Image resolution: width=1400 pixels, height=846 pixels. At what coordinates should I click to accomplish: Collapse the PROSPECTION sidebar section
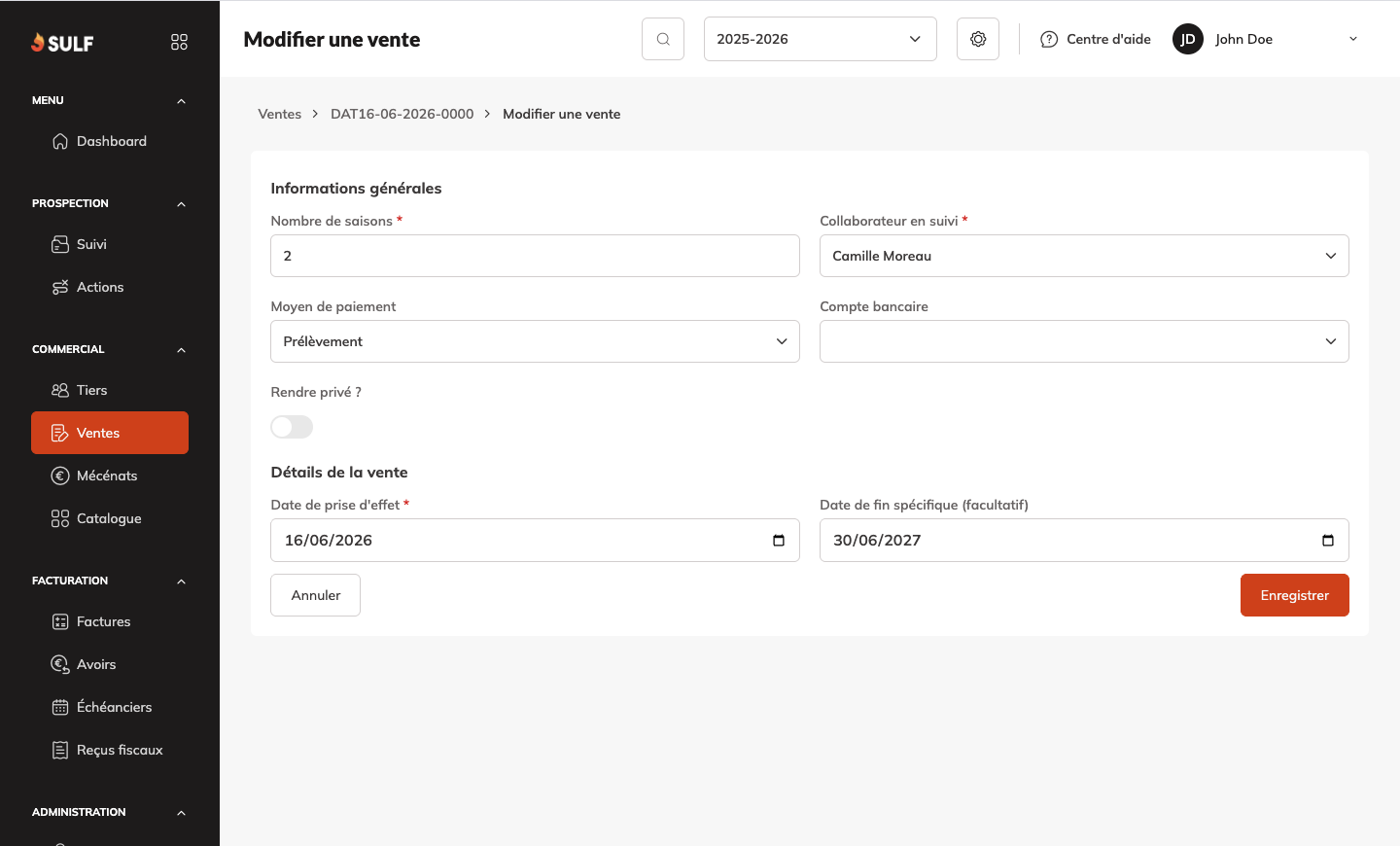pos(181,204)
